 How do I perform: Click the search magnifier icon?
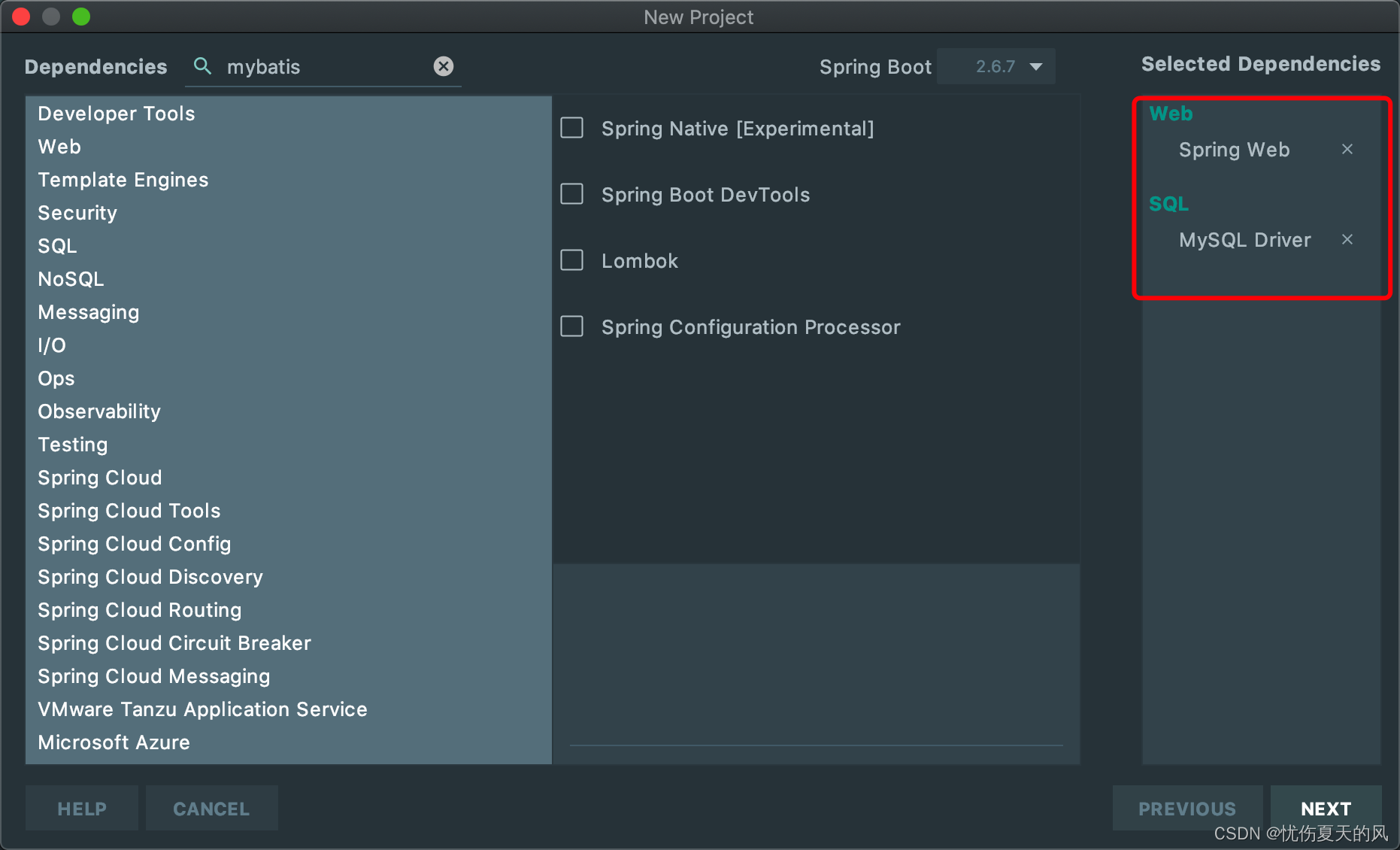click(x=202, y=66)
